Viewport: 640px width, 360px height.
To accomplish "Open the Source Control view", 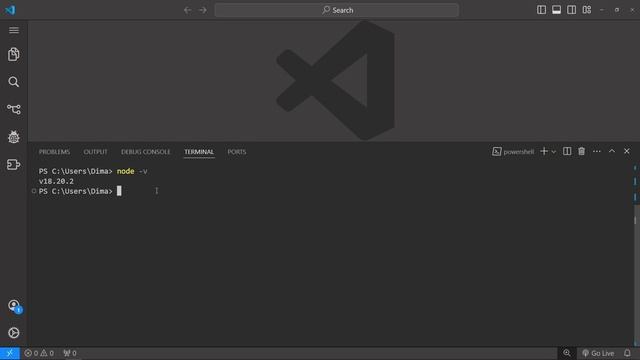I will (x=14, y=109).
